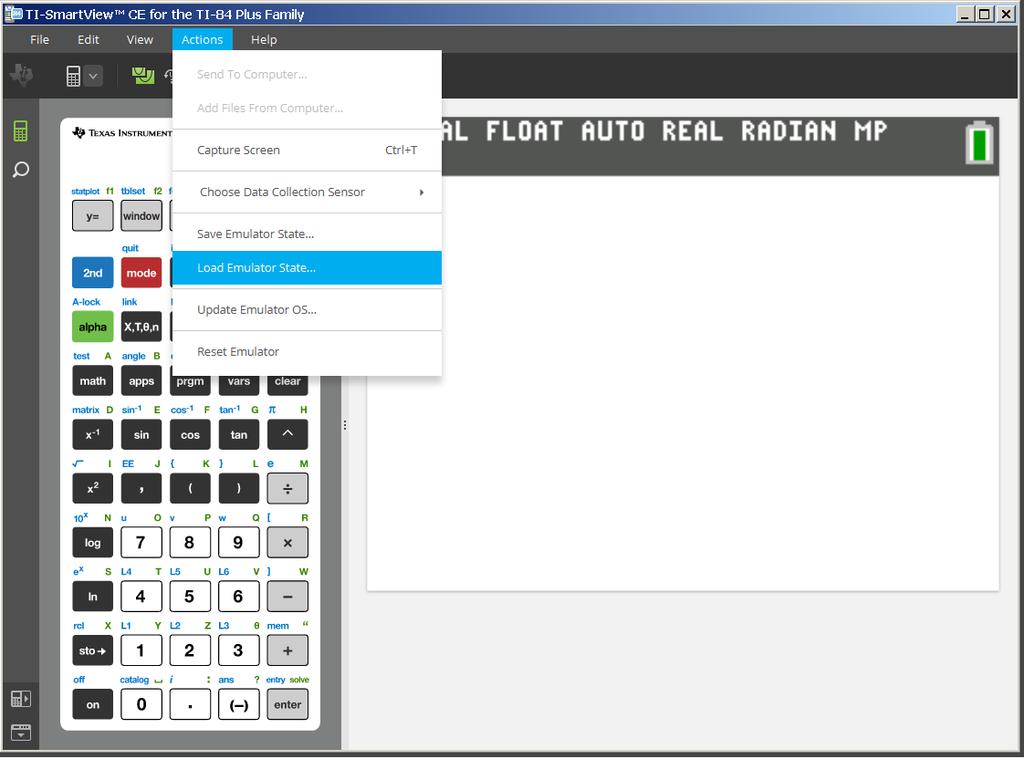1024x759 pixels.
Task: Click the number 0 key
Action: pos(141,705)
